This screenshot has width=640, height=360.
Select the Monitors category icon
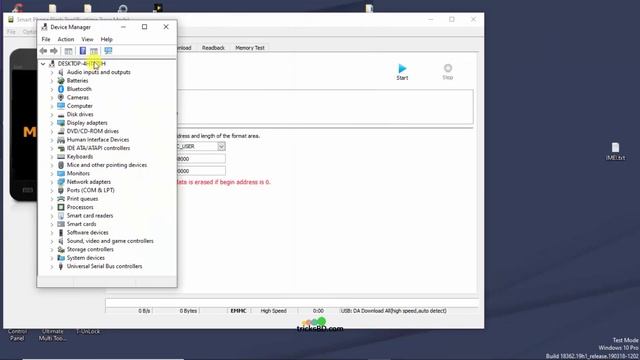61,173
